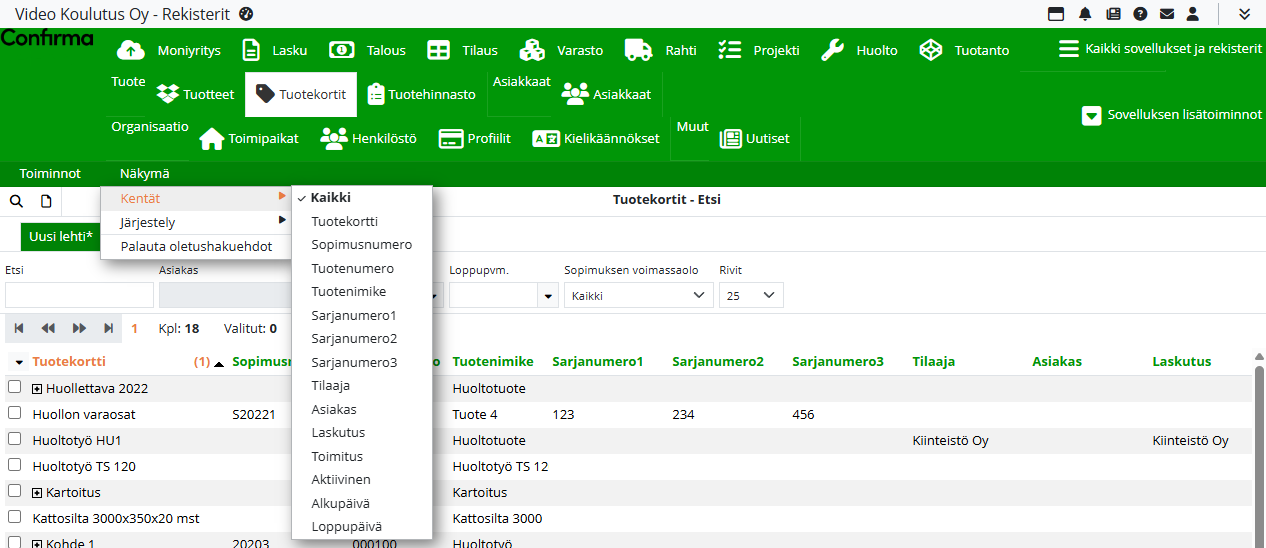
Task: Expand the Huollettava 2022 row
Action: (38, 388)
